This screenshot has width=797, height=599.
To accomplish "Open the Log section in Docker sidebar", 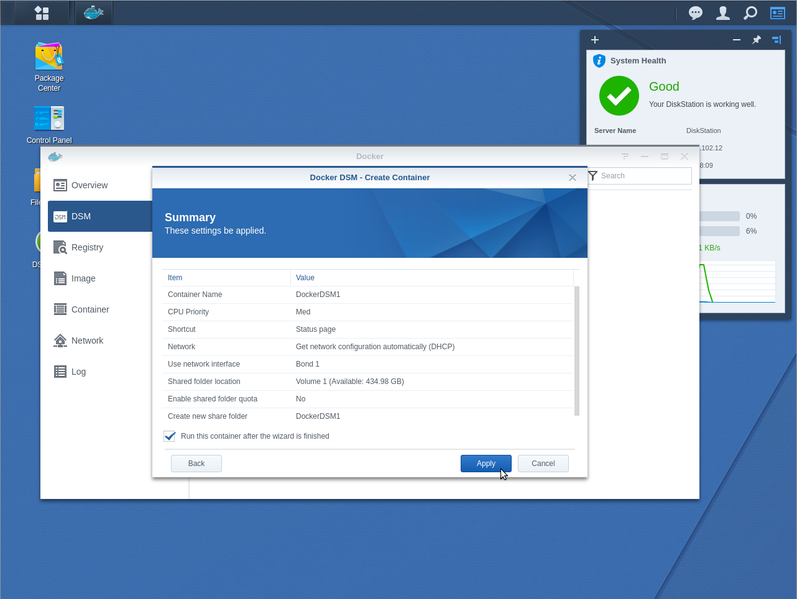I will [100, 371].
